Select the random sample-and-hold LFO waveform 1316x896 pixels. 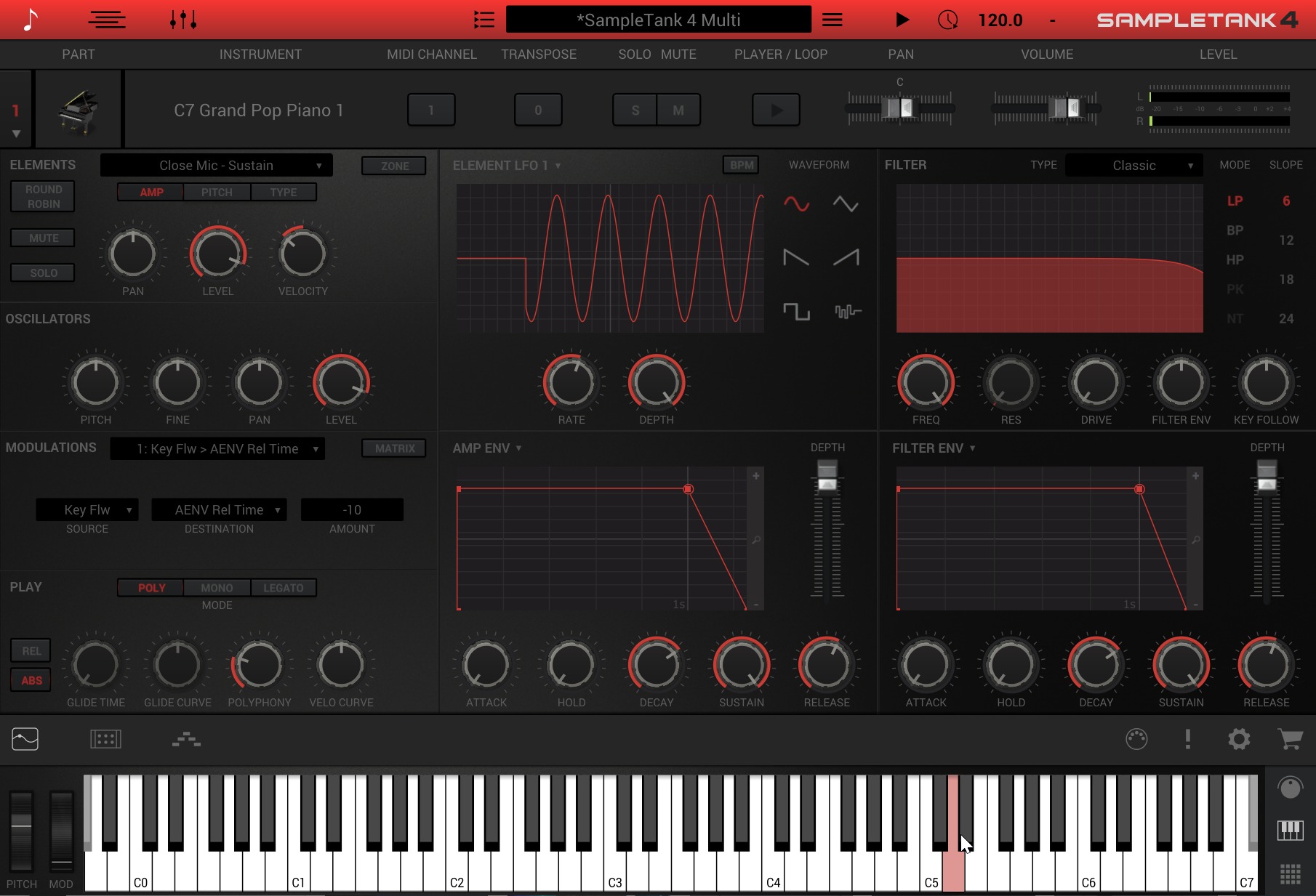tap(848, 312)
